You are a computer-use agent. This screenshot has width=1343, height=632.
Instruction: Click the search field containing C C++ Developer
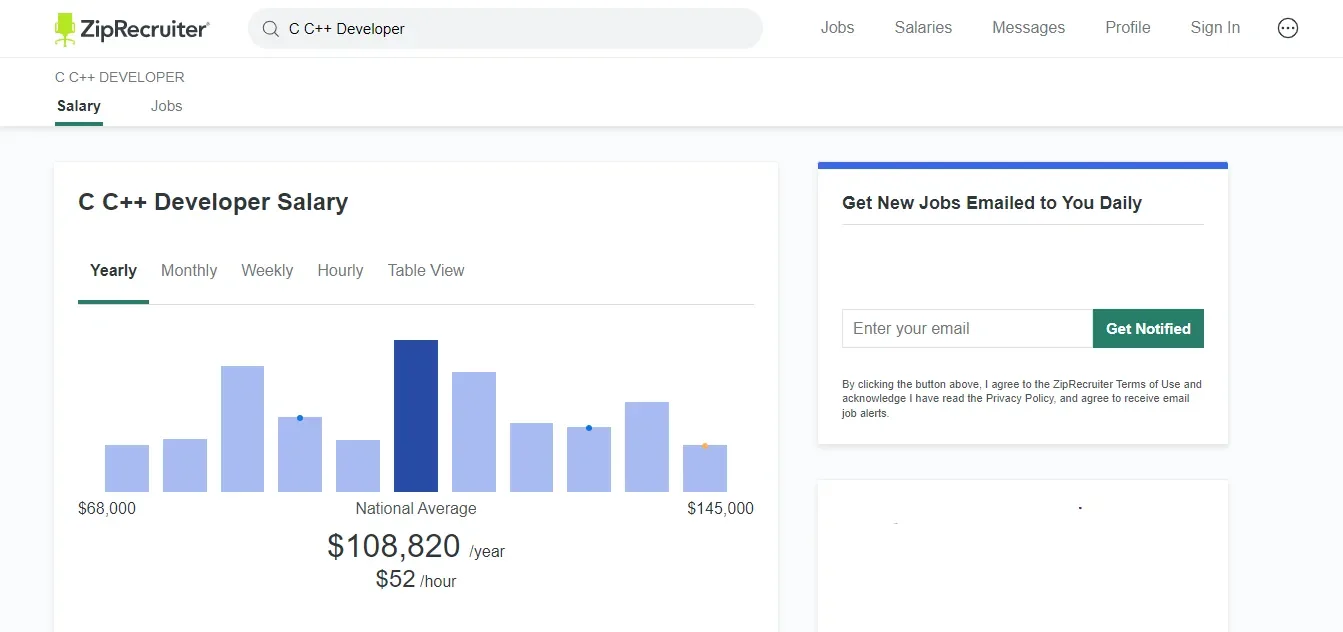click(510, 29)
